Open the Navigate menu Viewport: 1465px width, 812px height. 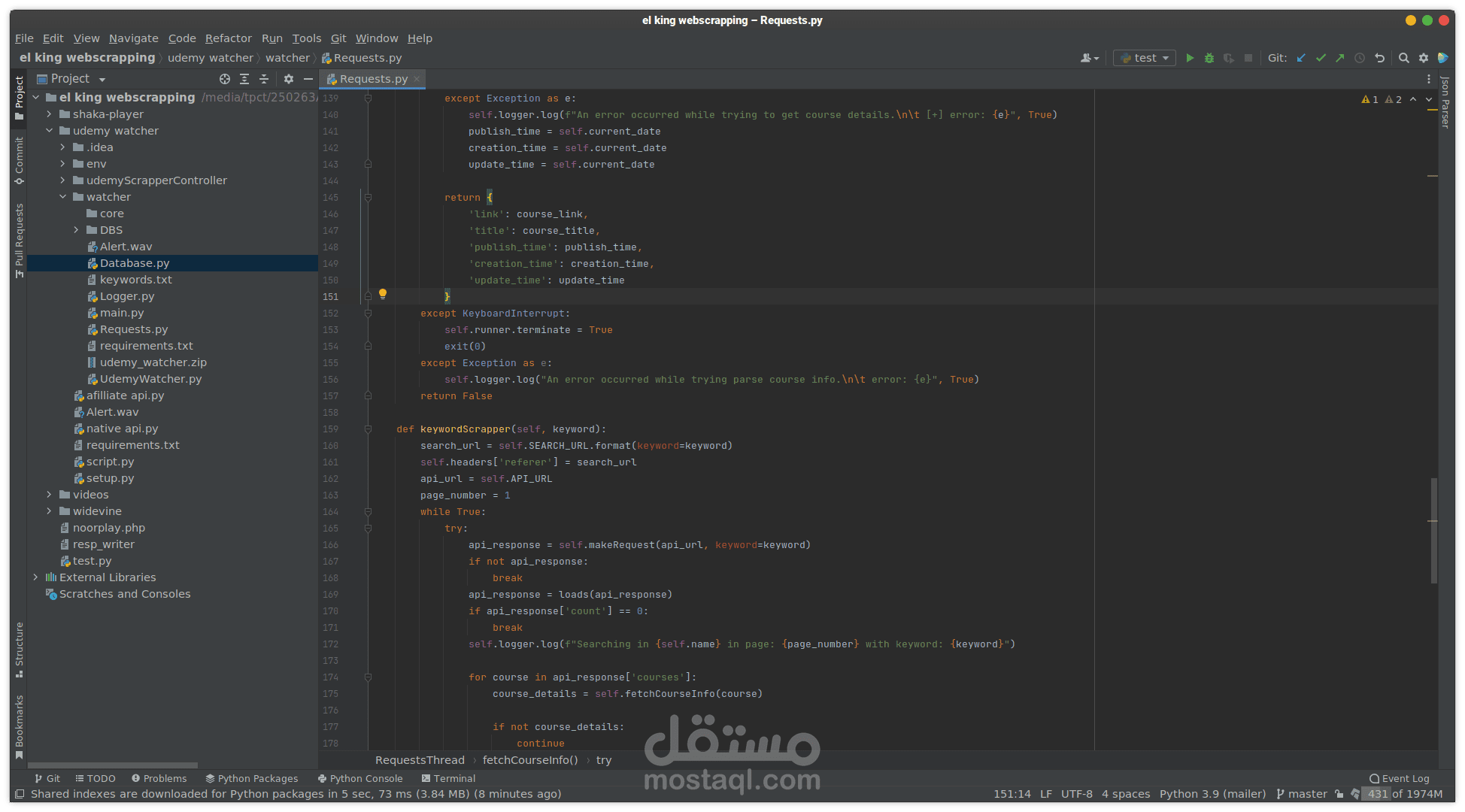coord(133,38)
